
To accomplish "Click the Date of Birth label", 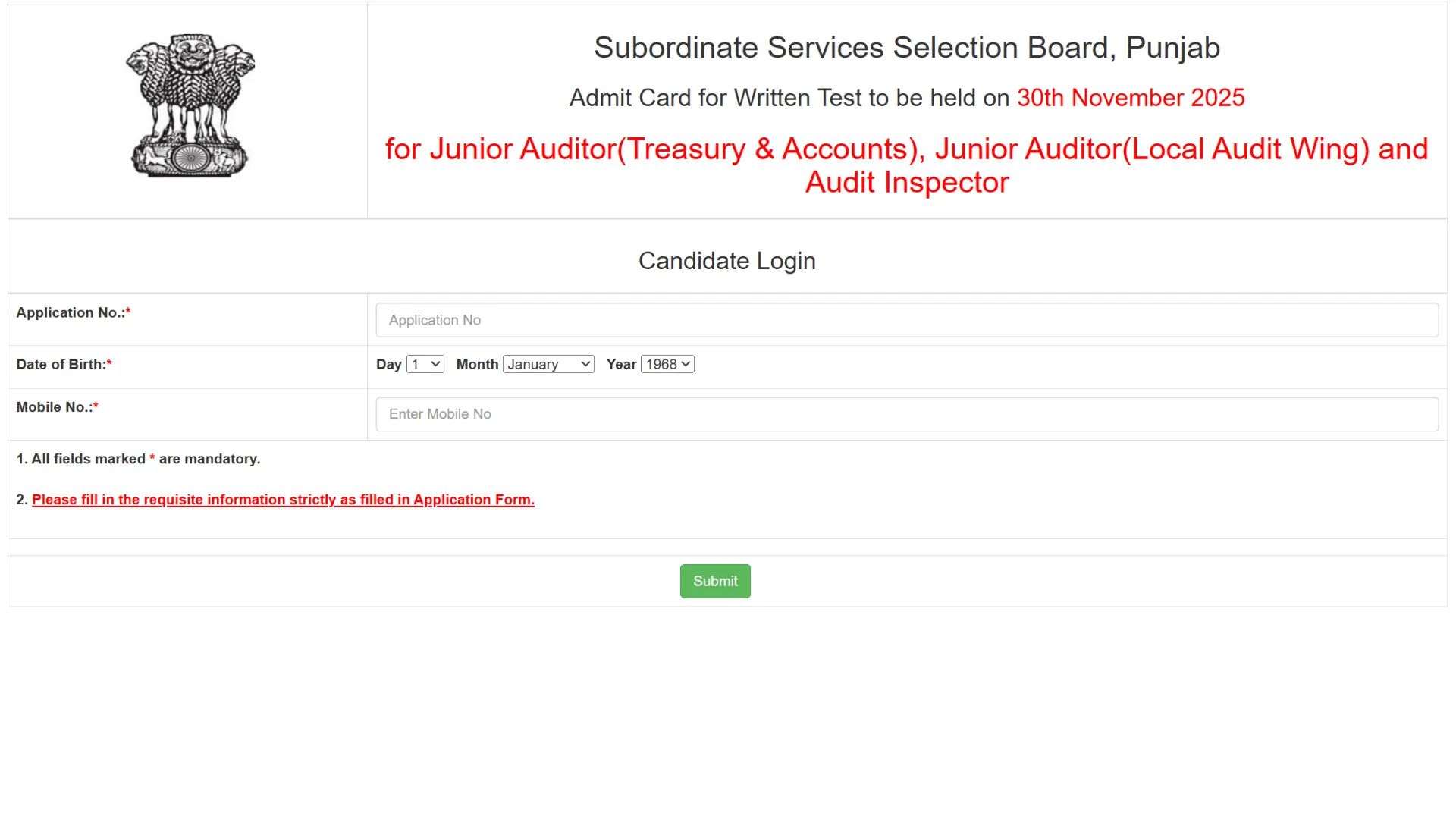I will pos(60,364).
